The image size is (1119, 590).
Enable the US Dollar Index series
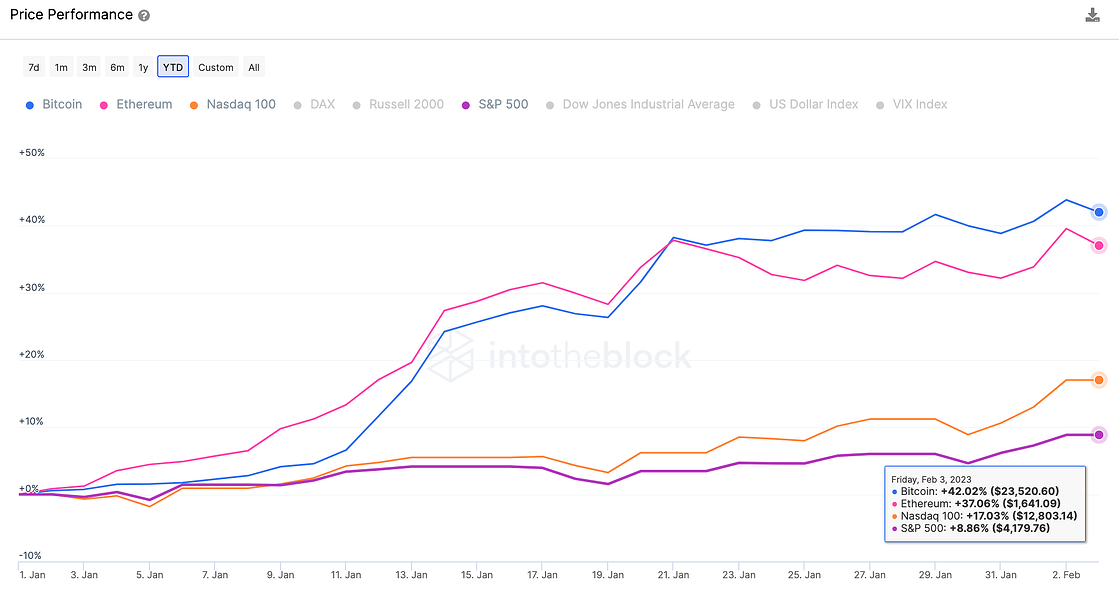coord(806,104)
